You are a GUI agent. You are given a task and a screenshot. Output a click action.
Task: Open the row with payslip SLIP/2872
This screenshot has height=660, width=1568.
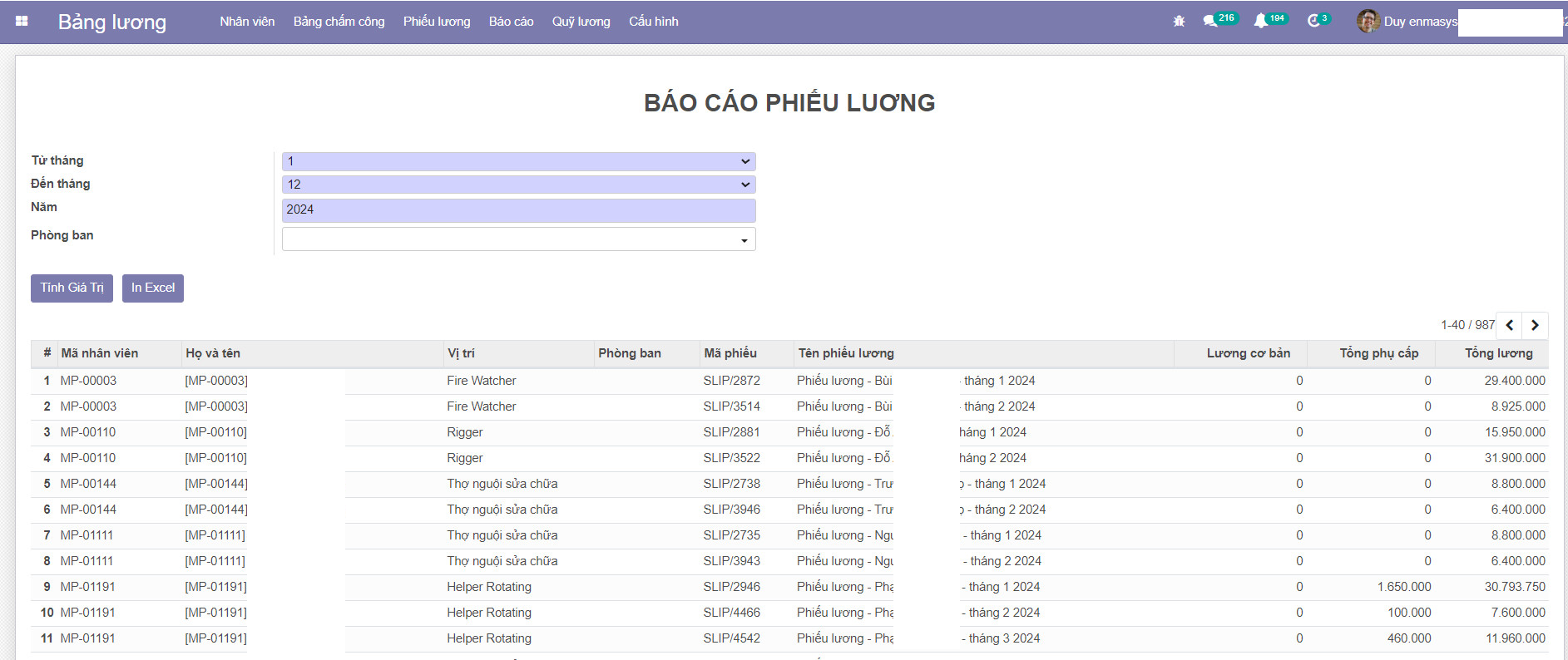pos(731,381)
